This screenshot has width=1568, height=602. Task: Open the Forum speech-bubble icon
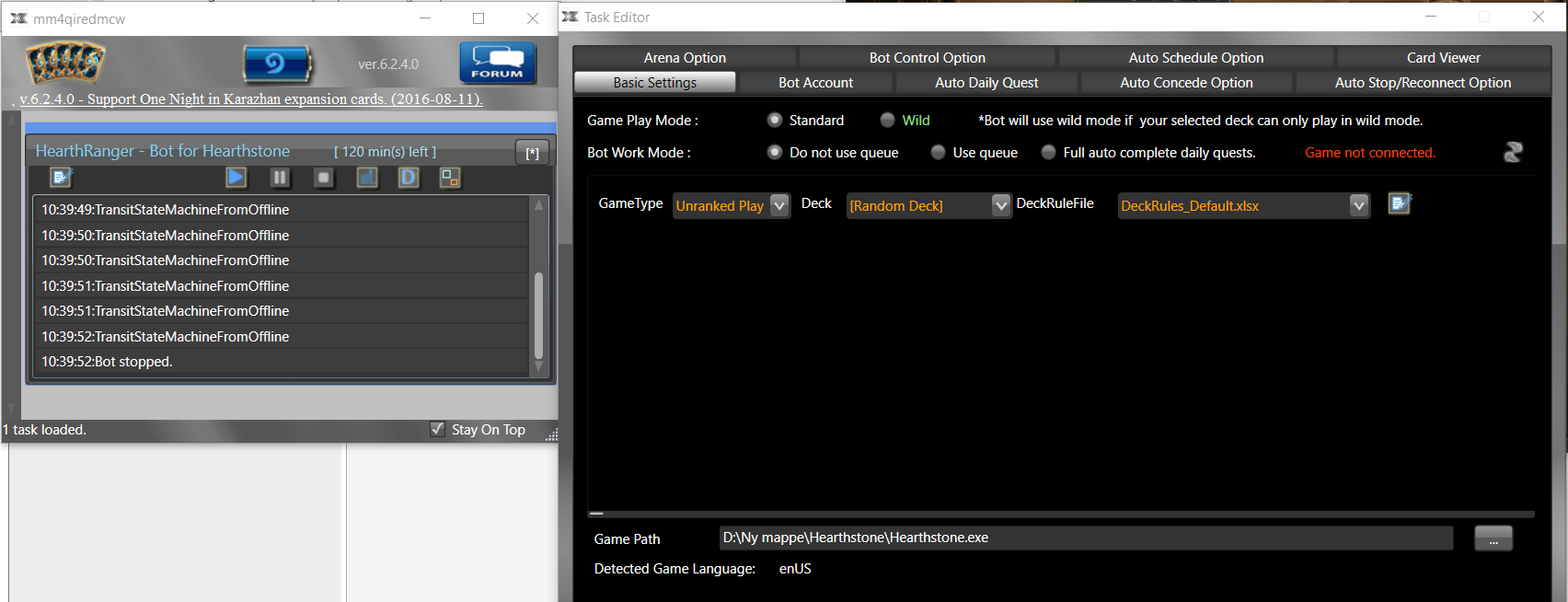[x=497, y=63]
